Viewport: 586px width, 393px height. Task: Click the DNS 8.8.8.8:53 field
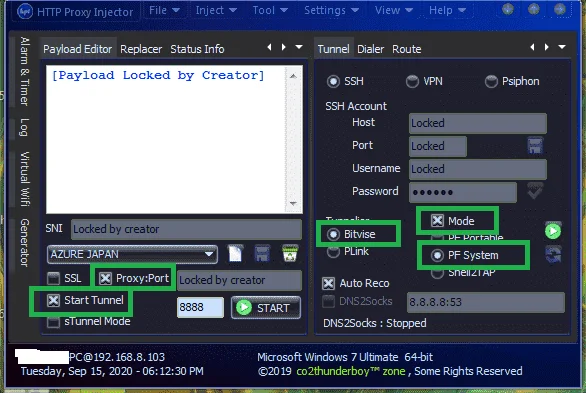[485, 302]
